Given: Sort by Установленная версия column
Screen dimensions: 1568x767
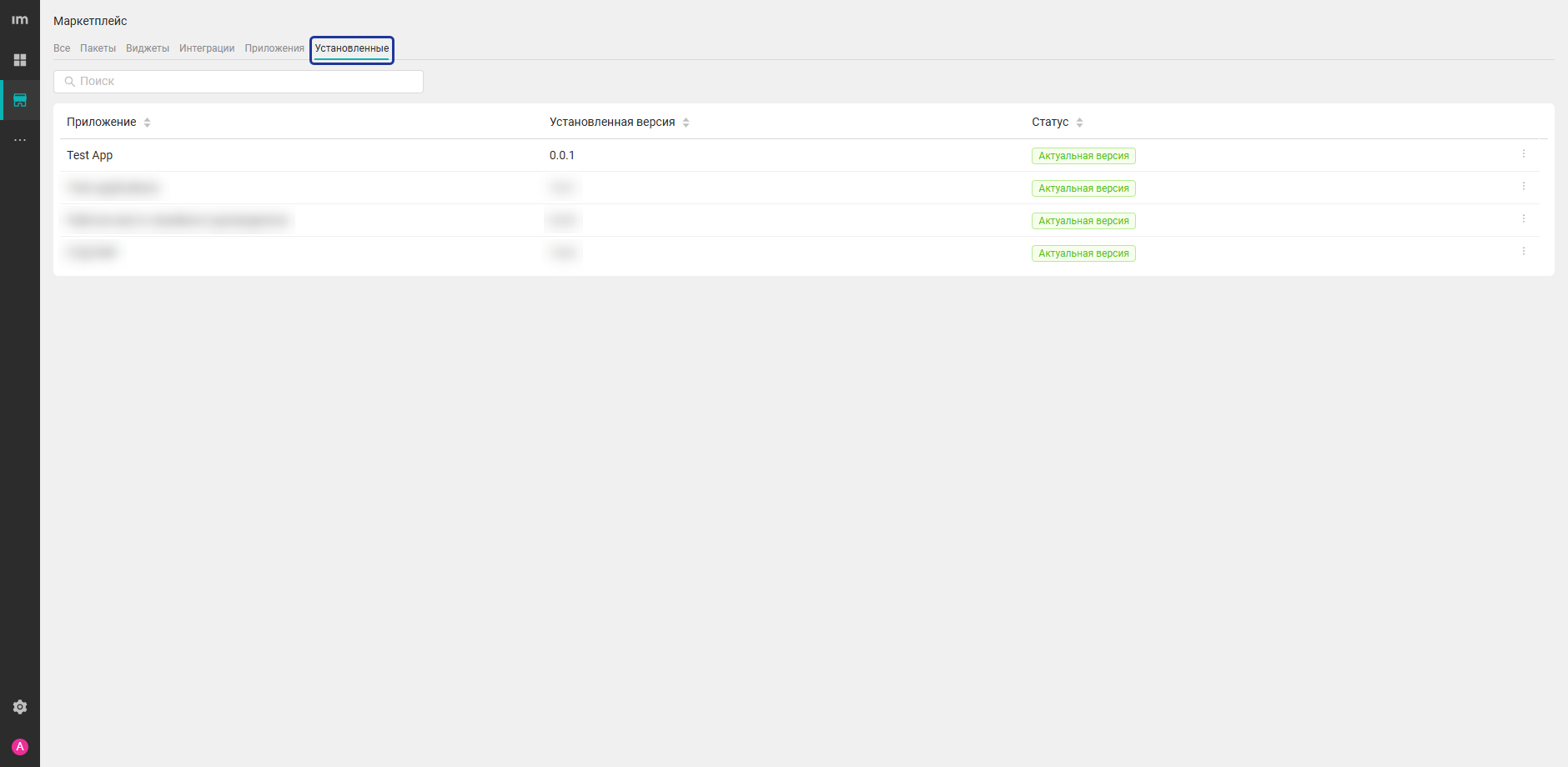Looking at the screenshot, I should pos(686,123).
